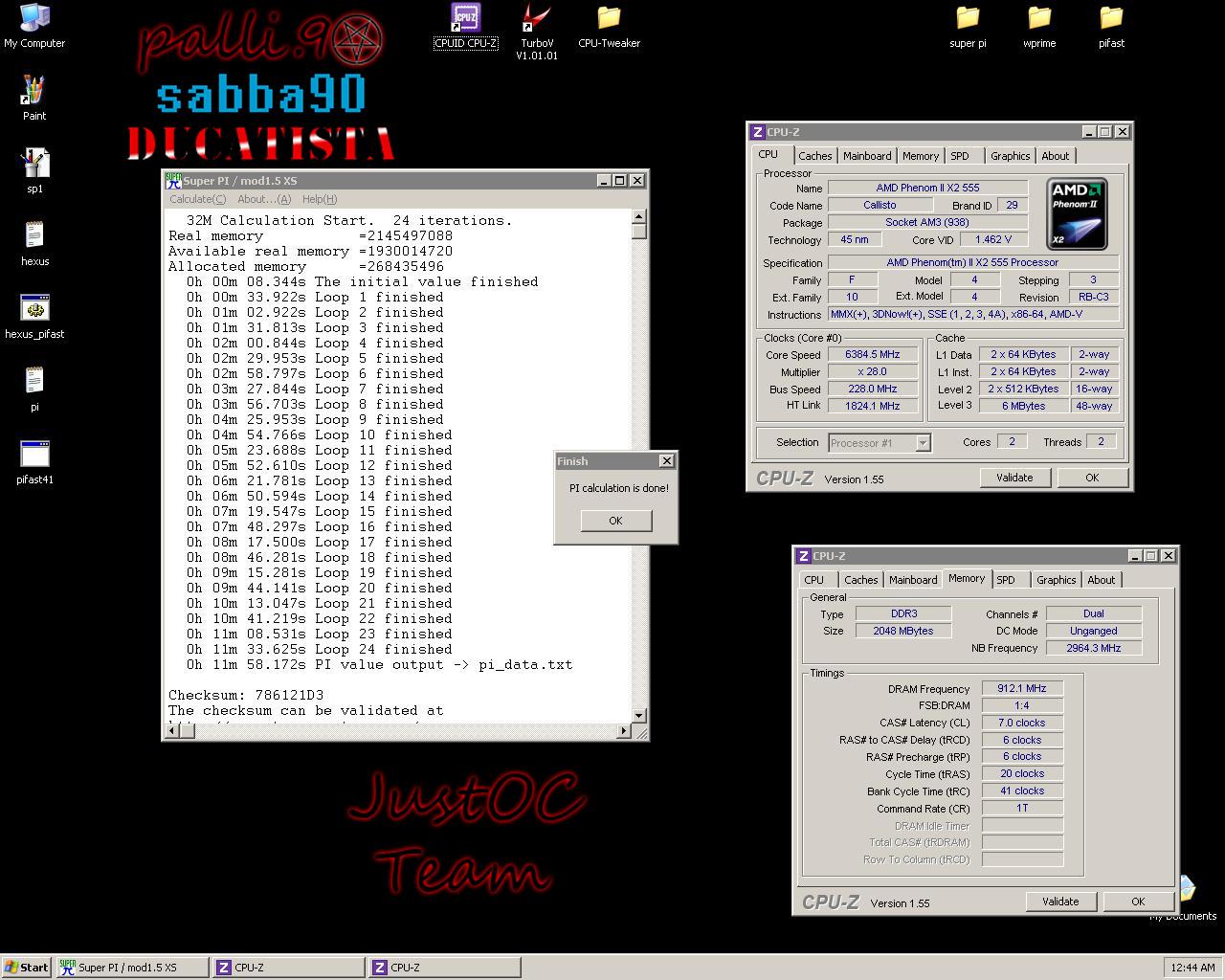Click the AMD Phenom II processor logo
Viewport: 1225px width, 980px height.
[x=1077, y=213]
